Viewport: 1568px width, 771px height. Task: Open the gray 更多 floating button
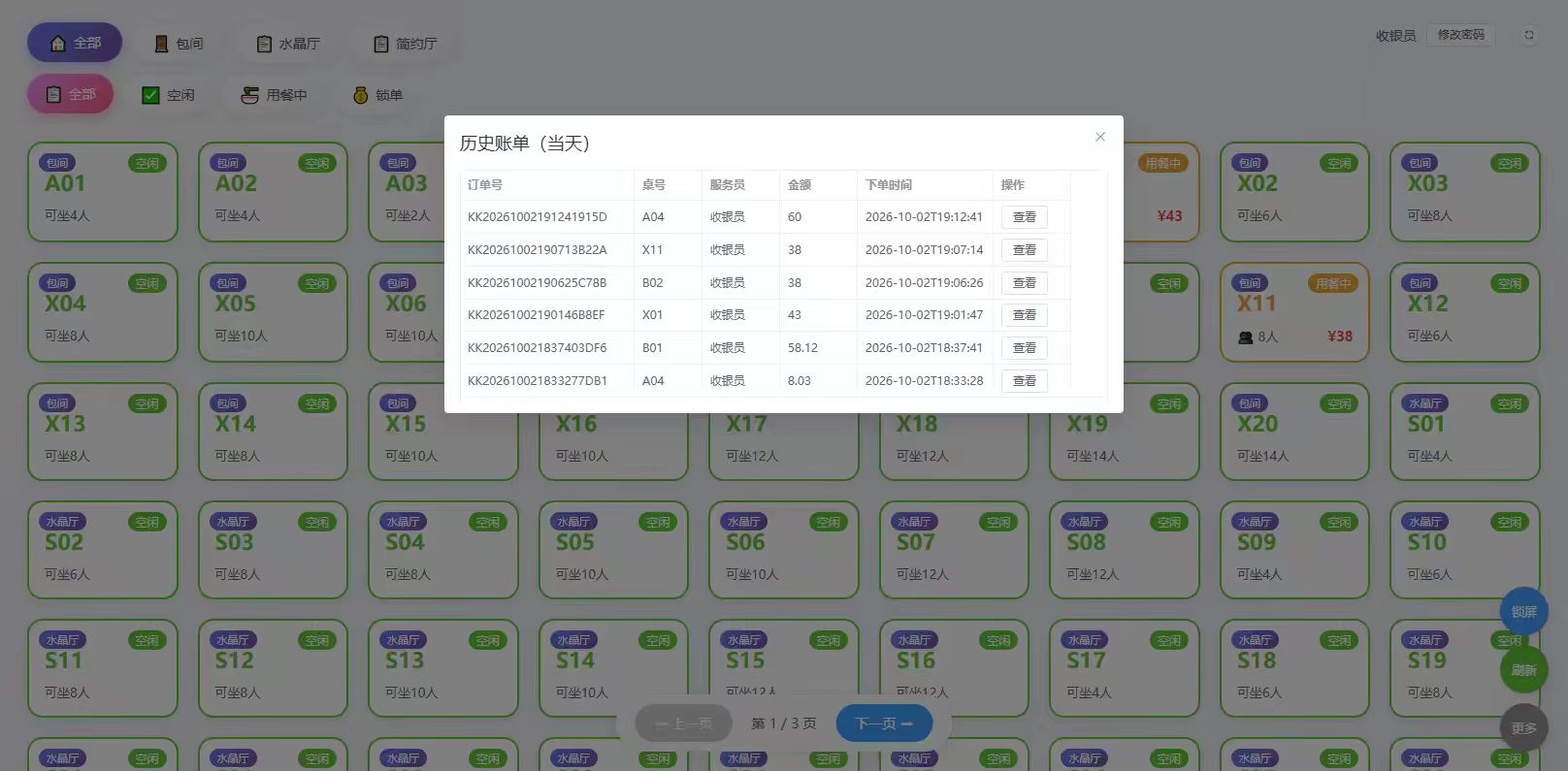point(1523,728)
